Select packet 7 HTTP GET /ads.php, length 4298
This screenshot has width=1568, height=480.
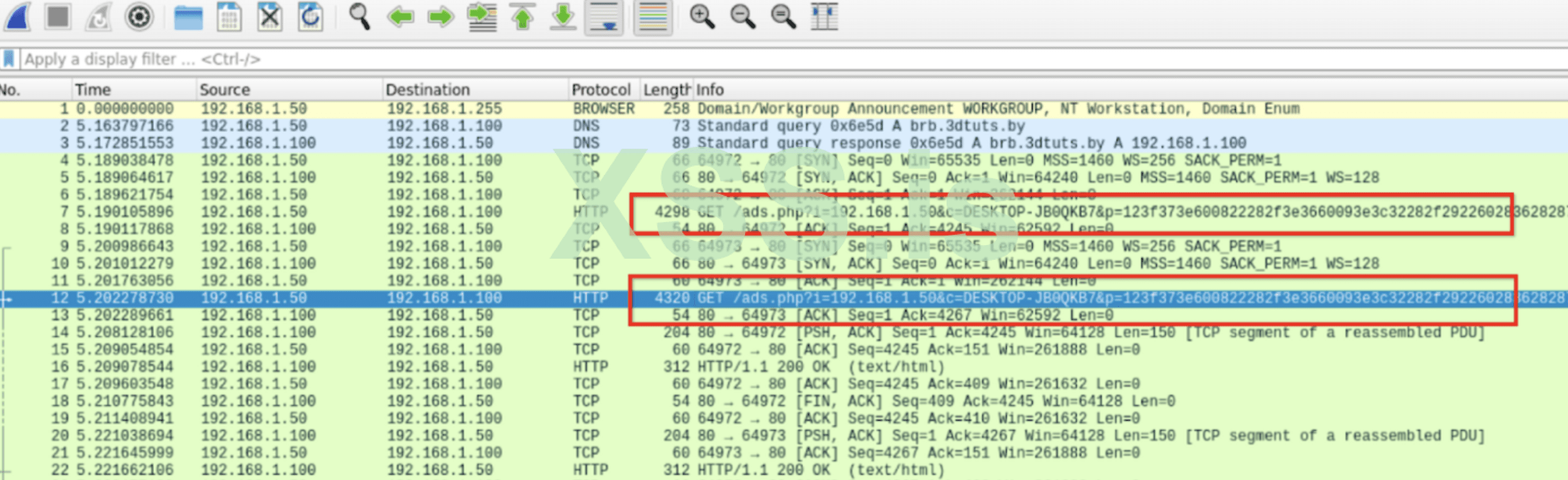coord(784,211)
